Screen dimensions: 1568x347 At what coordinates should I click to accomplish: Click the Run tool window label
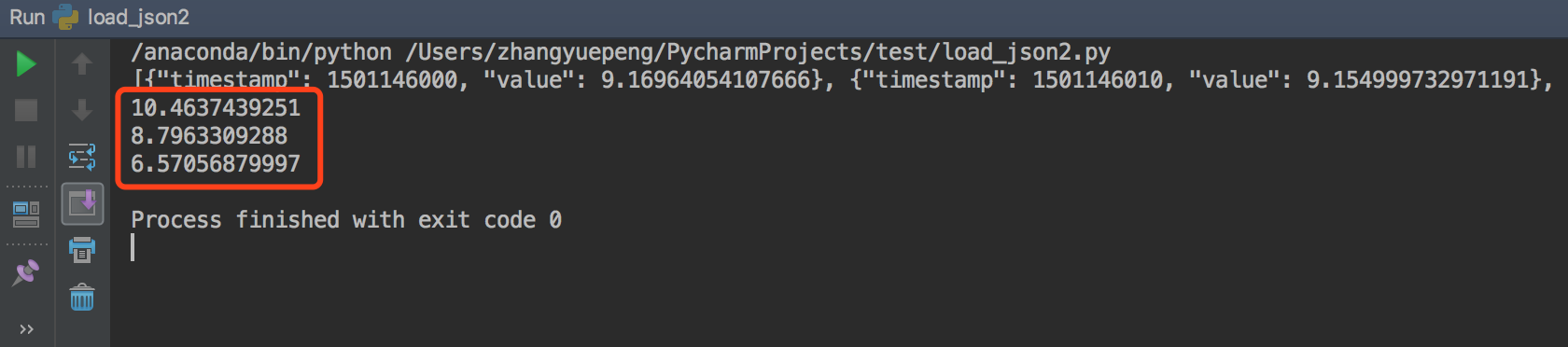click(x=27, y=17)
